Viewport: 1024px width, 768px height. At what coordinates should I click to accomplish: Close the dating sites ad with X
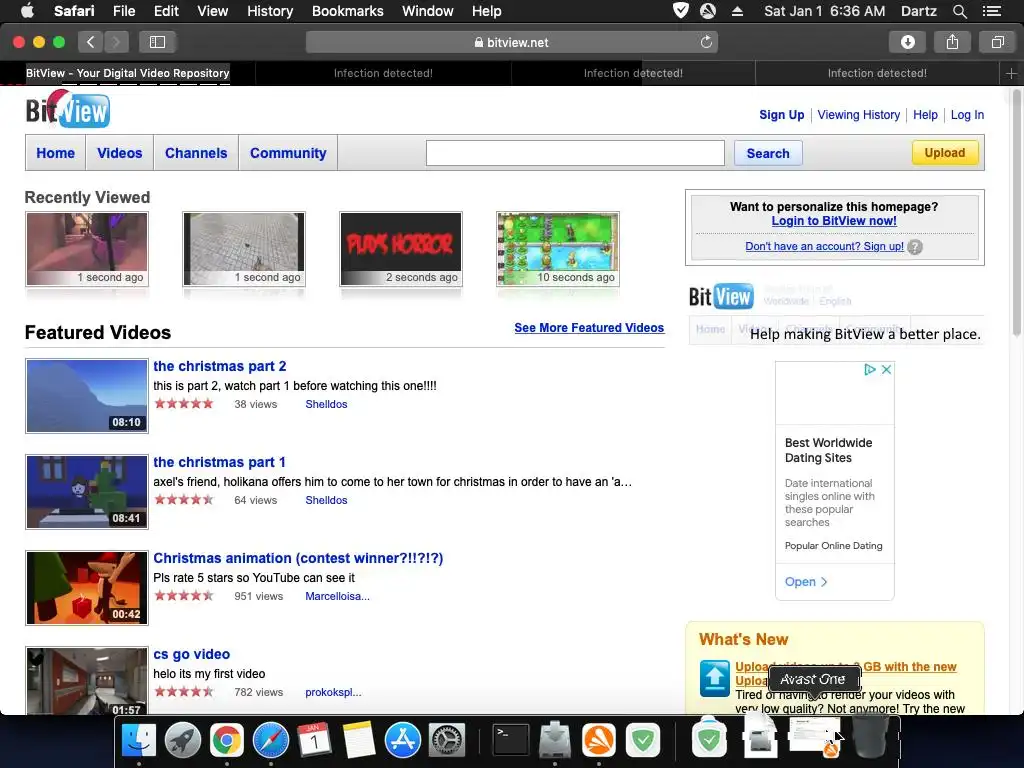click(886, 370)
